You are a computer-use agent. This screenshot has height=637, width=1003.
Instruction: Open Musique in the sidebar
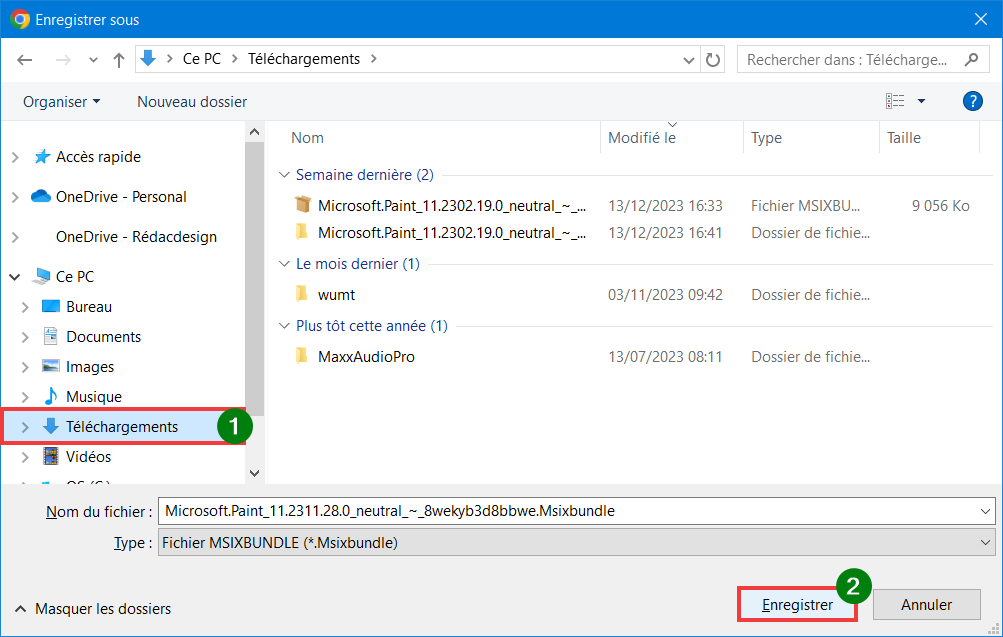(94, 397)
